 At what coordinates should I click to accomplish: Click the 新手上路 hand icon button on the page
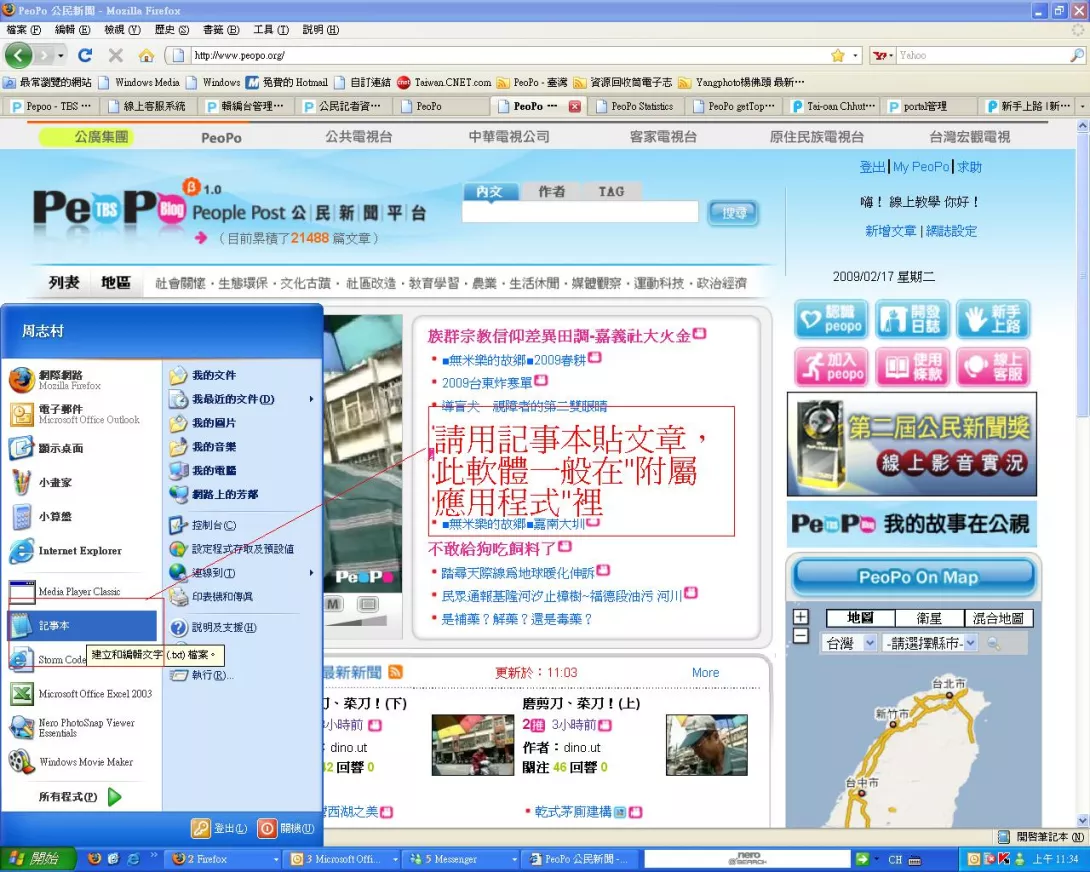[993, 319]
